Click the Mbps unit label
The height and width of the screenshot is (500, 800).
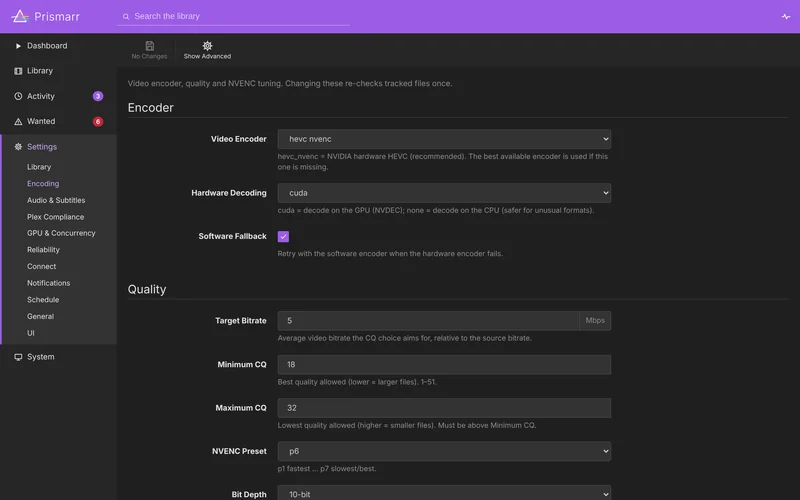click(595, 321)
